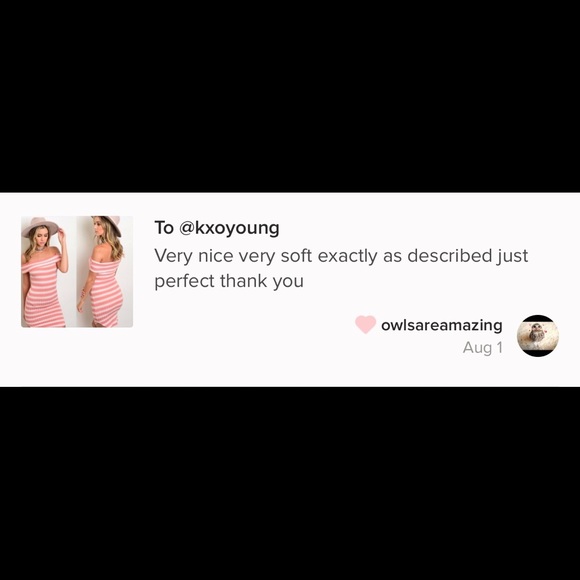580x580 pixels.
Task: Open the owl profile avatar
Action: (x=537, y=336)
